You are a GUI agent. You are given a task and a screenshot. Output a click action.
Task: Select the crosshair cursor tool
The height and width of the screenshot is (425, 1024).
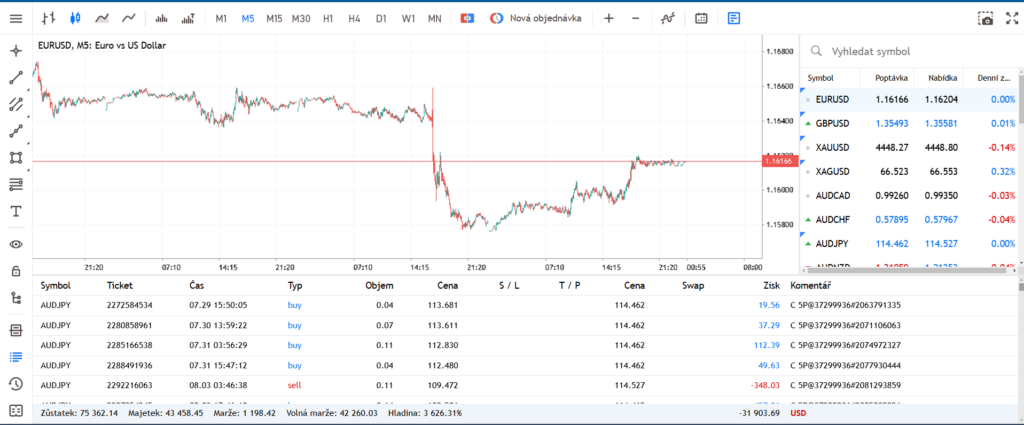(16, 51)
